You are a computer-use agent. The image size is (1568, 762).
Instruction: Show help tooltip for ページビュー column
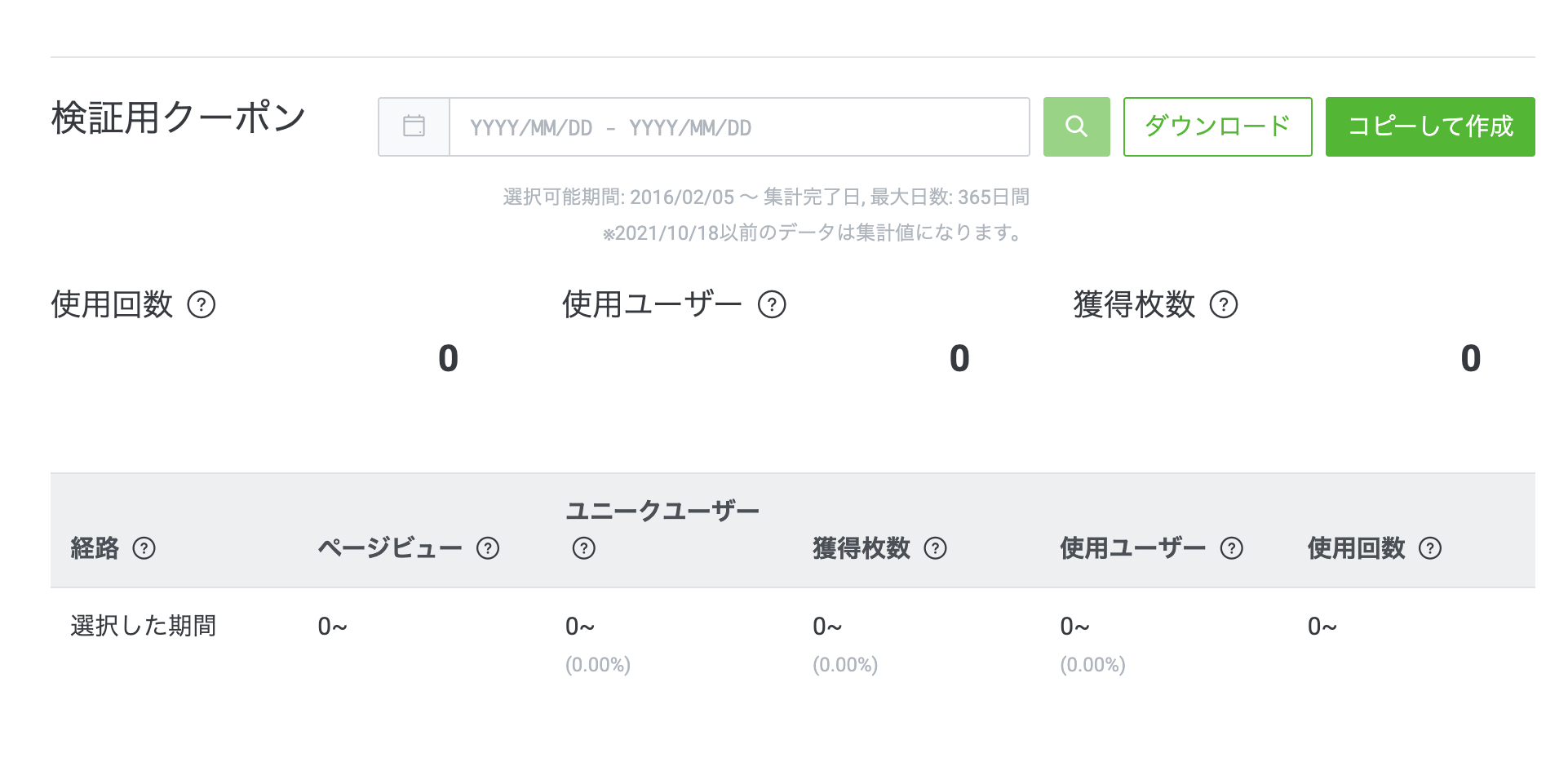[x=488, y=548]
